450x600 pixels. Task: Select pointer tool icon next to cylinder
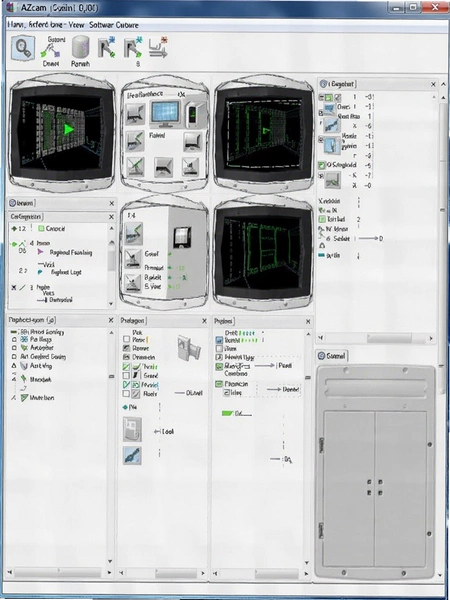click(x=107, y=47)
